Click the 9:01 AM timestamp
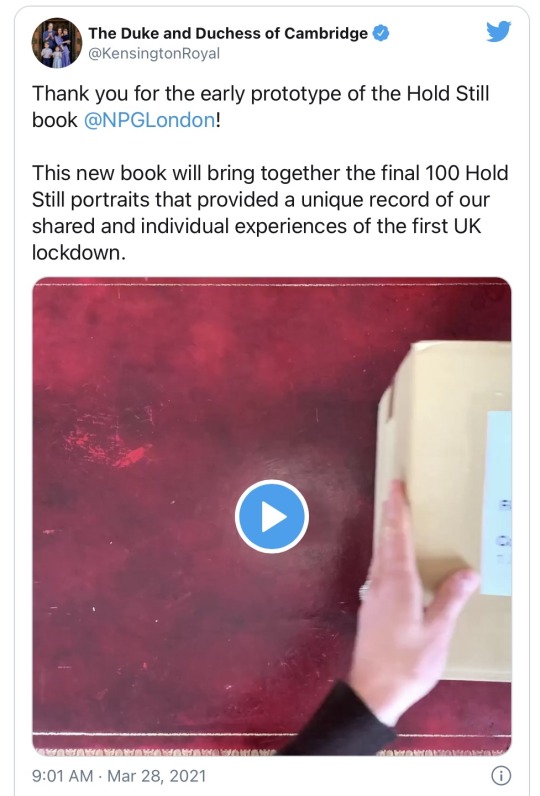The width and height of the screenshot is (540, 796). (62, 776)
